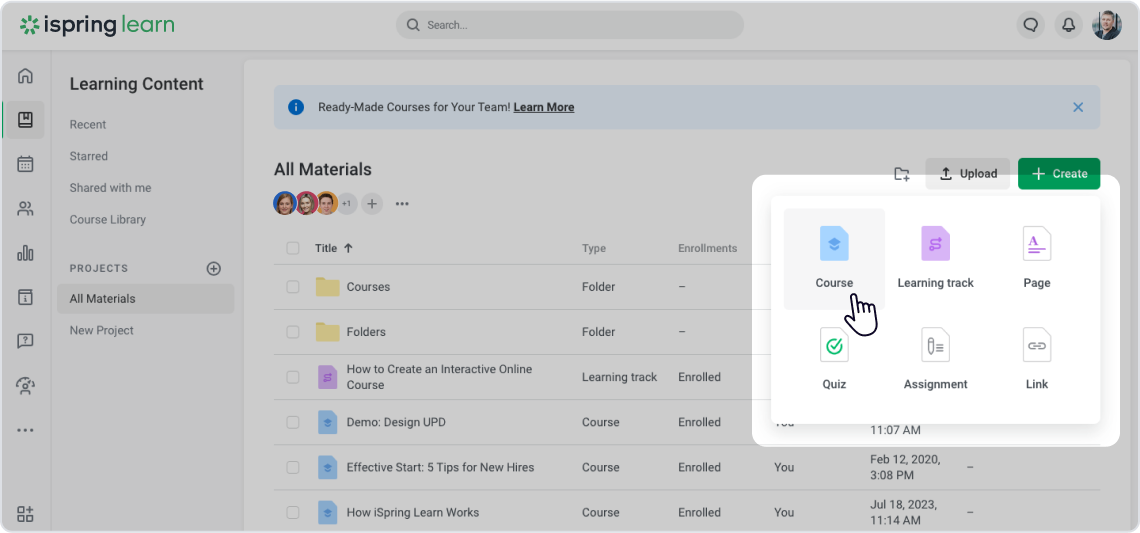Add a new project with plus icon
1140x533 pixels.
[x=214, y=268]
